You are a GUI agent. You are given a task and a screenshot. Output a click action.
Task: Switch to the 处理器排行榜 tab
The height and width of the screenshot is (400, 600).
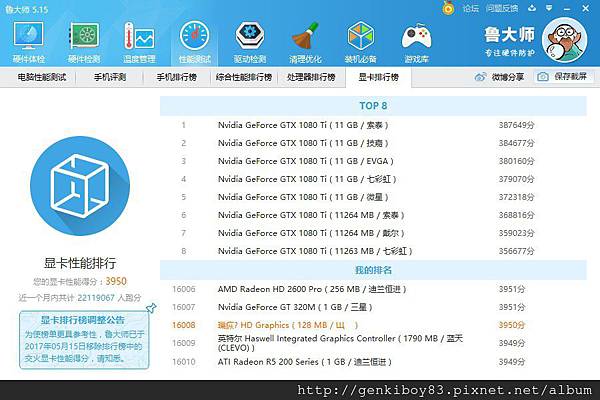(x=311, y=77)
